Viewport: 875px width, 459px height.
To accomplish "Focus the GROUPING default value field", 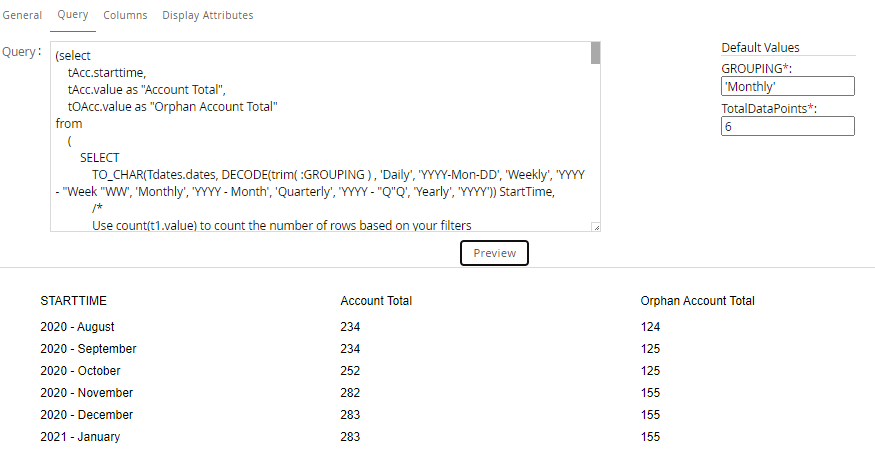I will pyautogui.click(x=787, y=87).
